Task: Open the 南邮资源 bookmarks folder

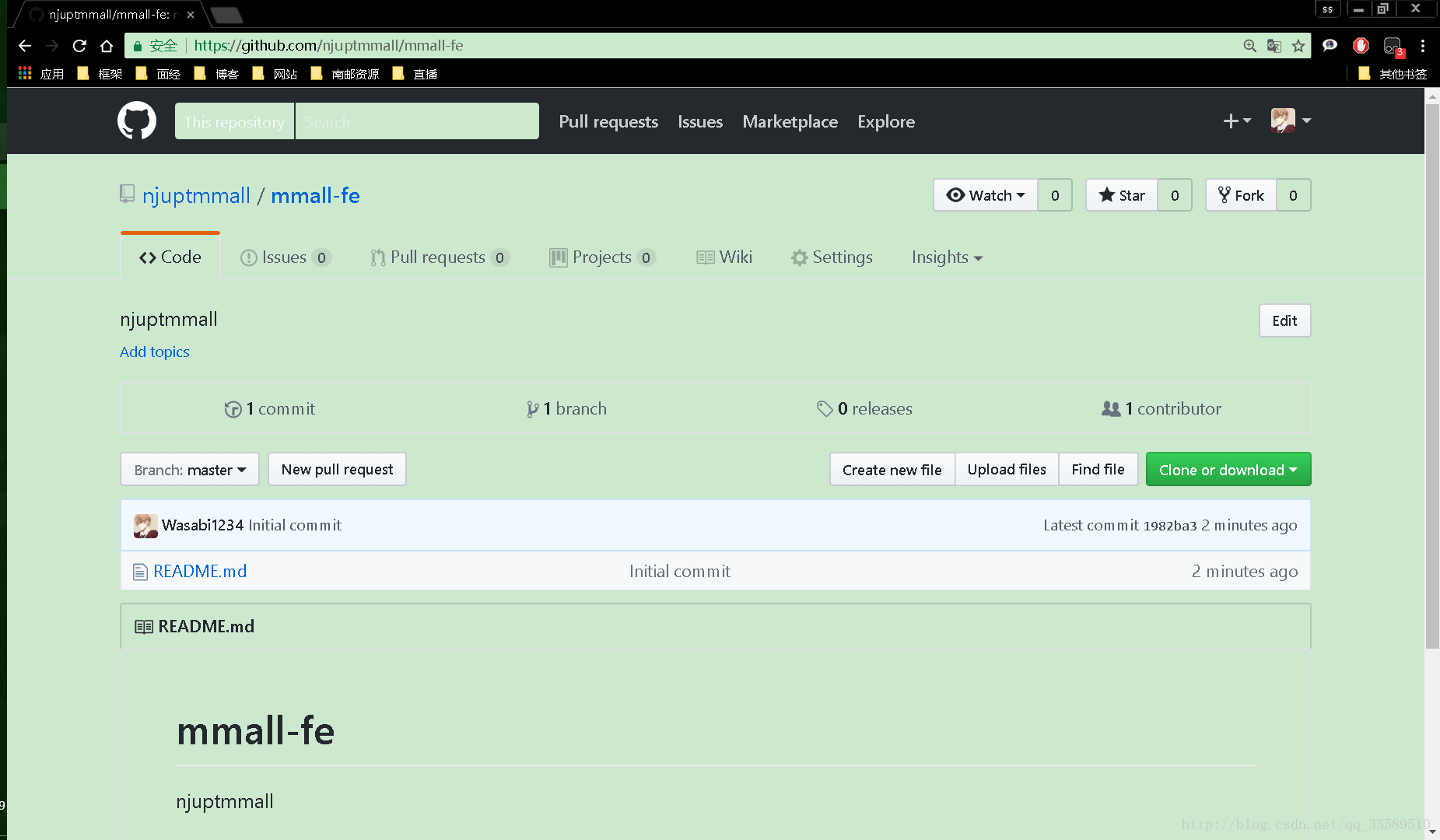Action: (345, 74)
